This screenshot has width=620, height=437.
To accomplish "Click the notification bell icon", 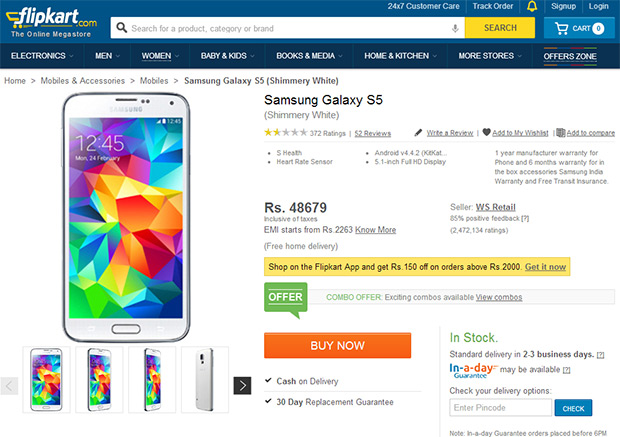I will pyautogui.click(x=532, y=7).
